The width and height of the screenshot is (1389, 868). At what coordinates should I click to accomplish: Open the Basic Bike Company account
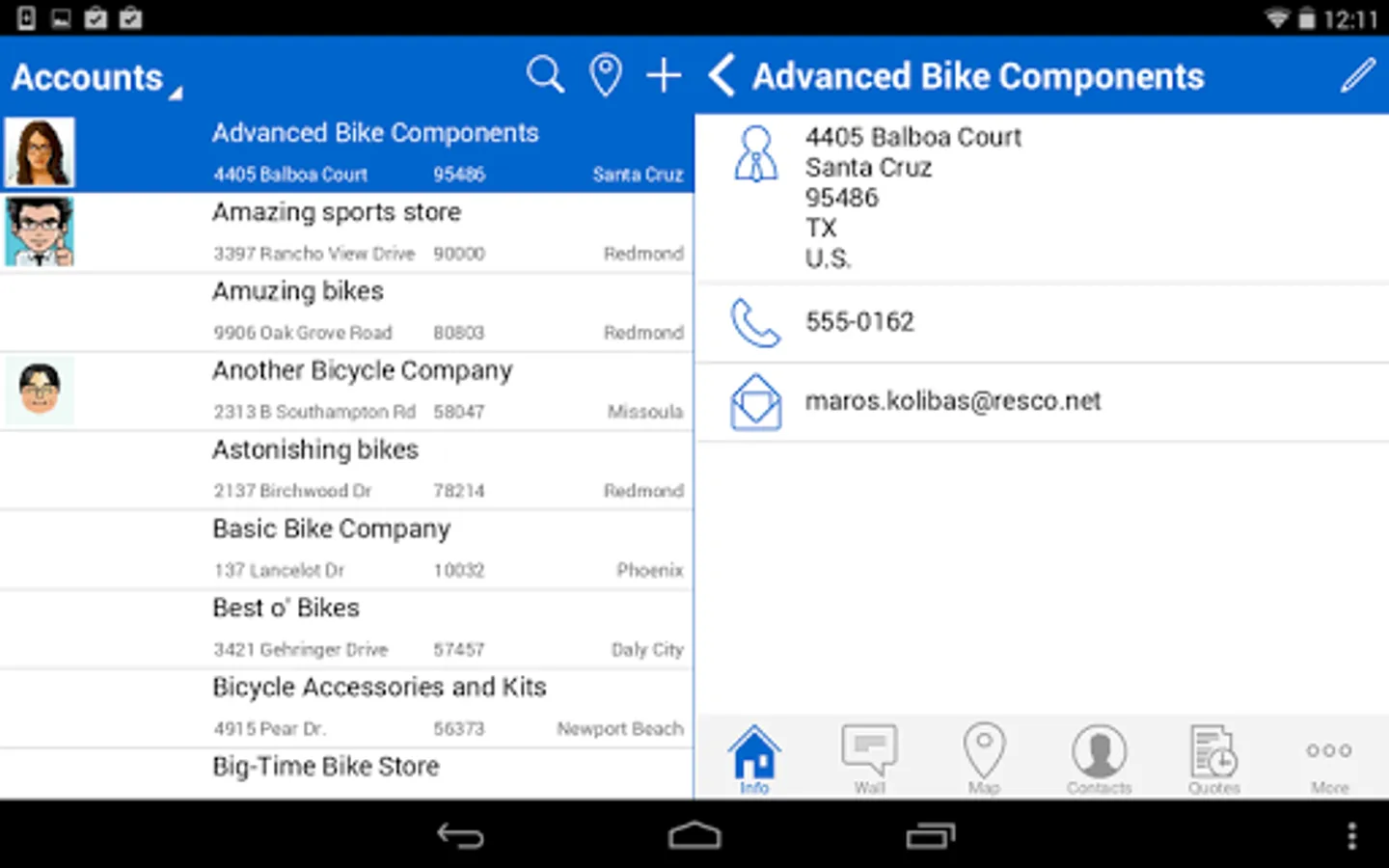pos(346,549)
